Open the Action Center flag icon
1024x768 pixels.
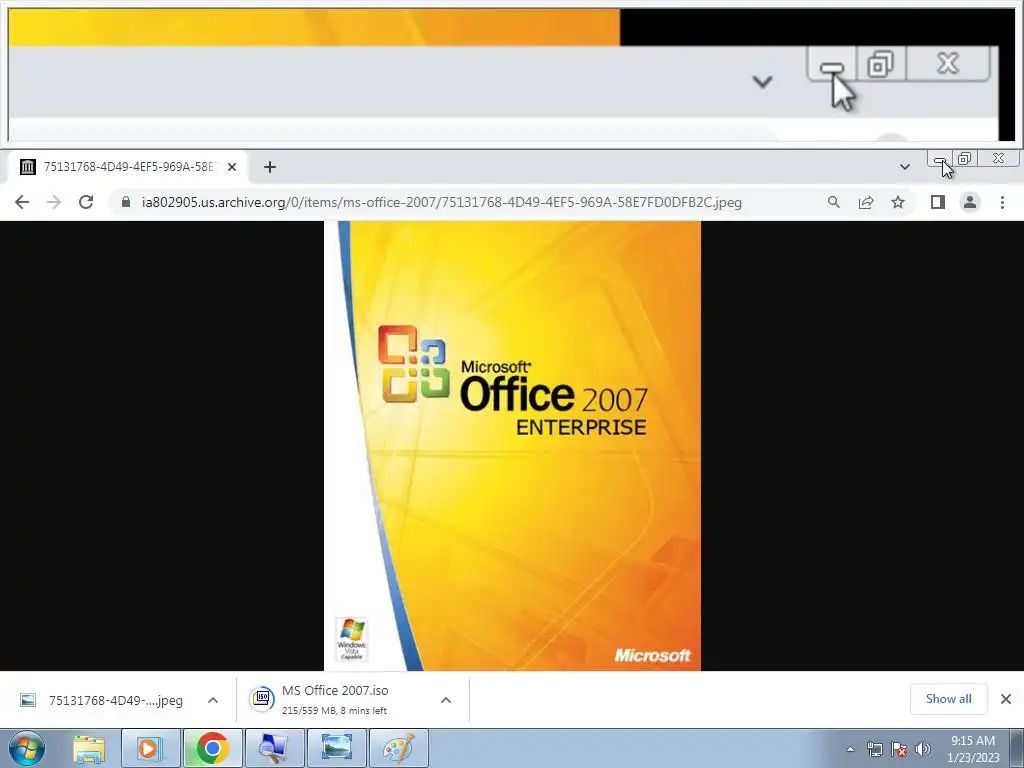(899, 749)
